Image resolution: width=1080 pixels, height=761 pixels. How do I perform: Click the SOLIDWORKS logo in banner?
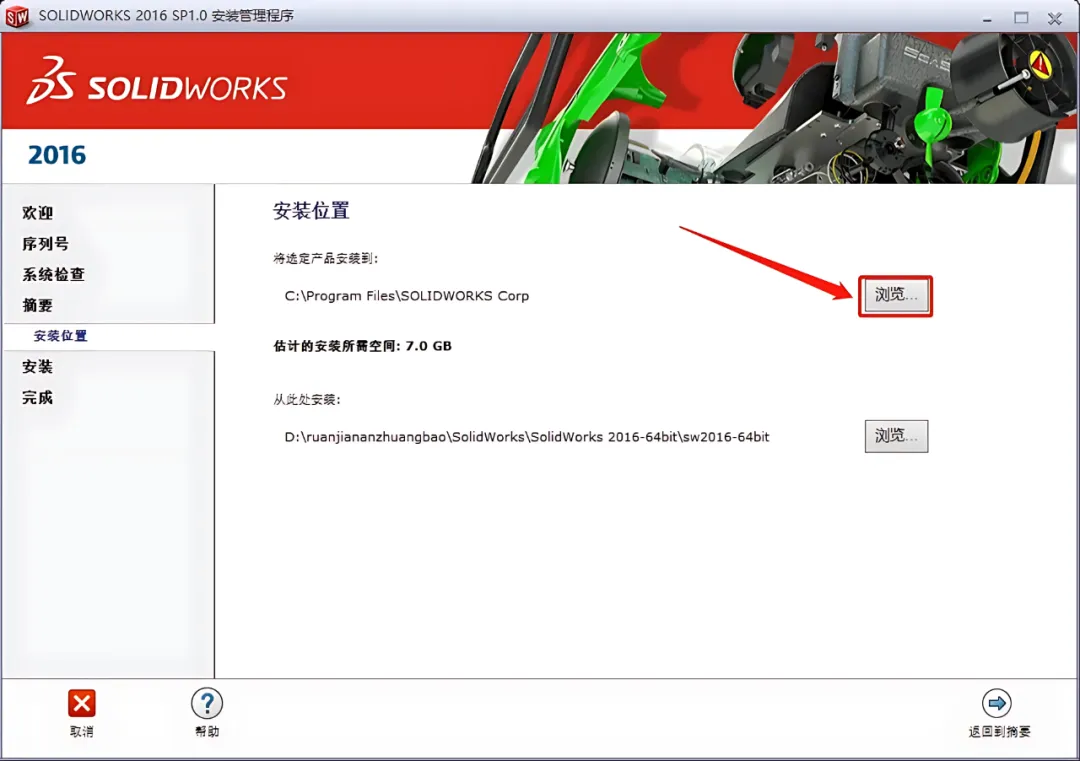click(157, 82)
